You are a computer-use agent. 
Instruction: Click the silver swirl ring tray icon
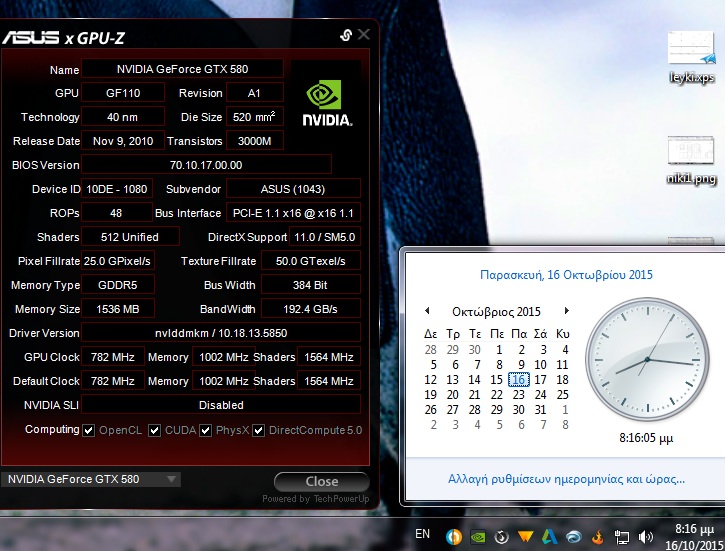pos(501,537)
